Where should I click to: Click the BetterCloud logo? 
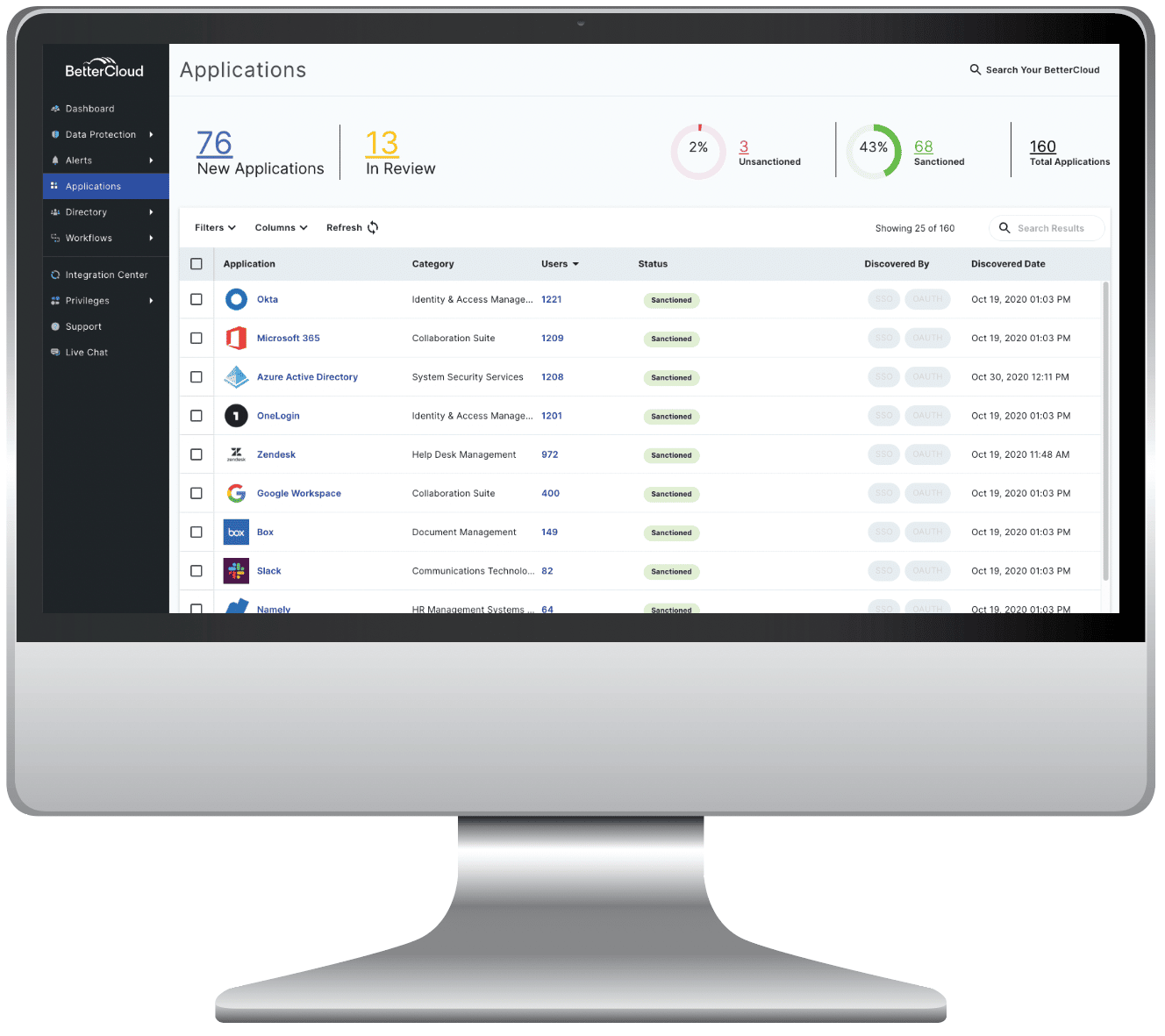pos(104,69)
